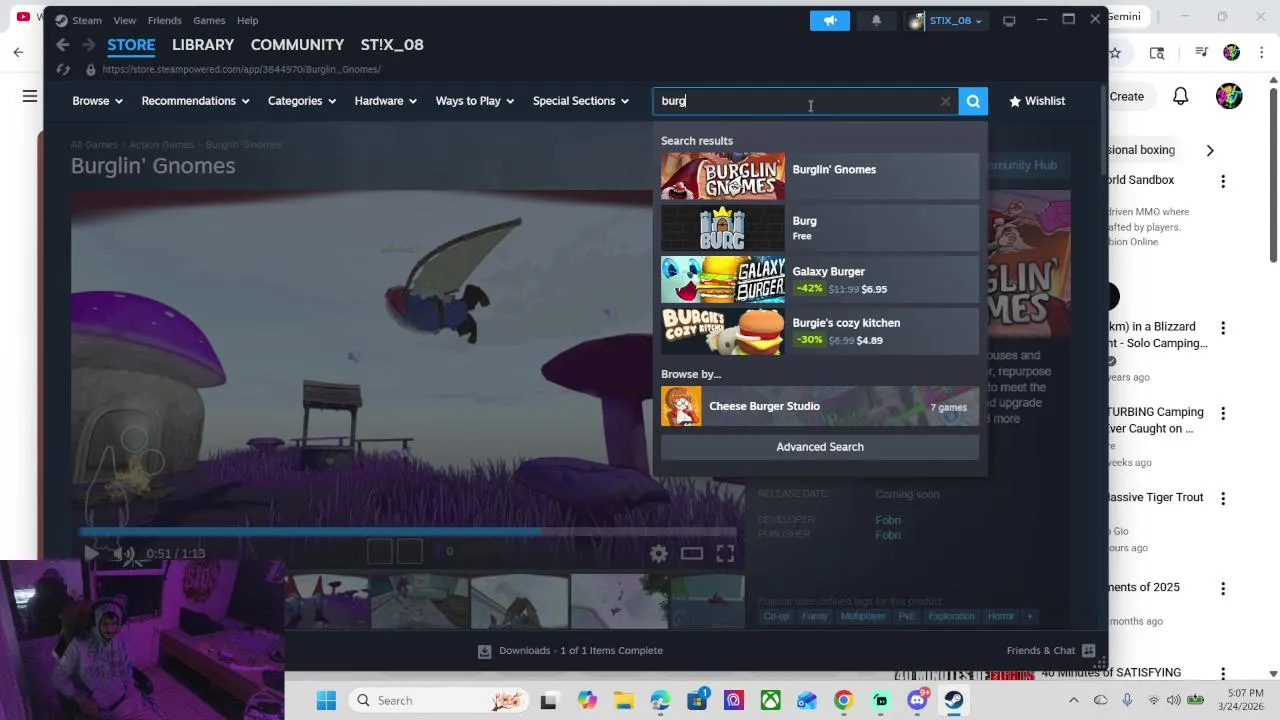Open File Explorer from taskbar
The width and height of the screenshot is (1280, 720).
[623, 700]
